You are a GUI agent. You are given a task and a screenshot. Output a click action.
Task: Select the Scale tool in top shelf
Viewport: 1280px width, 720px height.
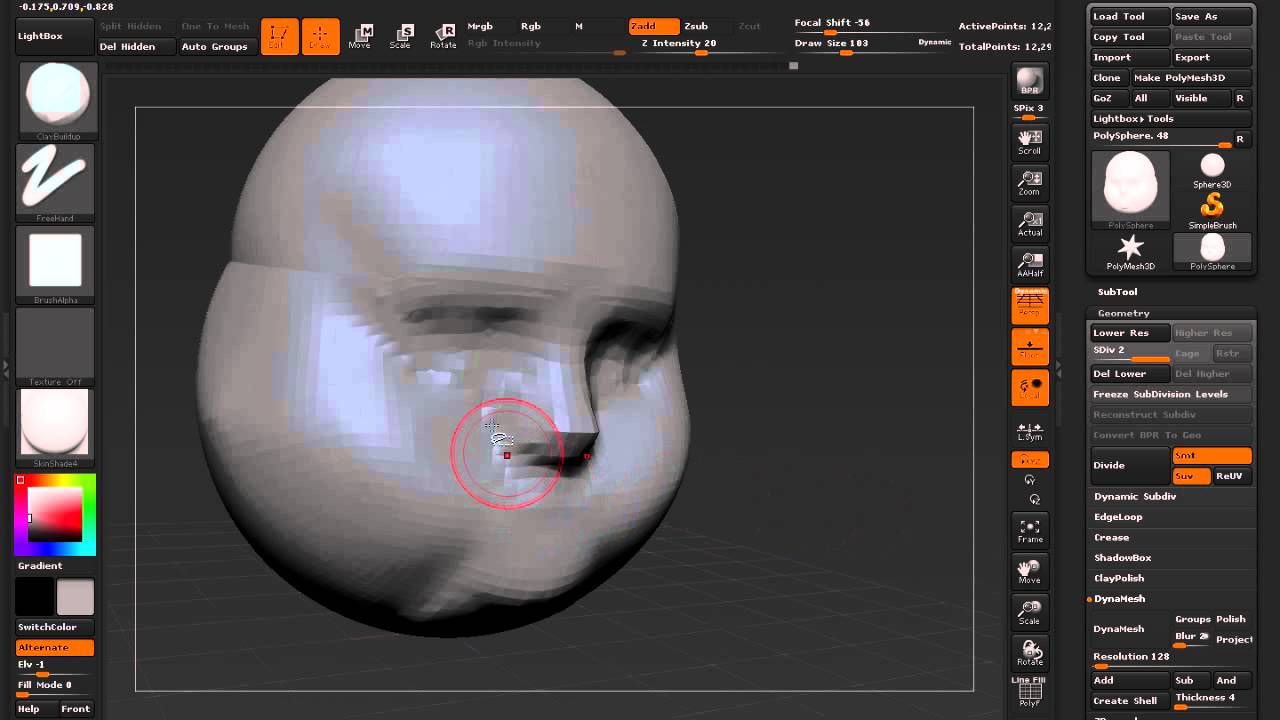pos(400,37)
